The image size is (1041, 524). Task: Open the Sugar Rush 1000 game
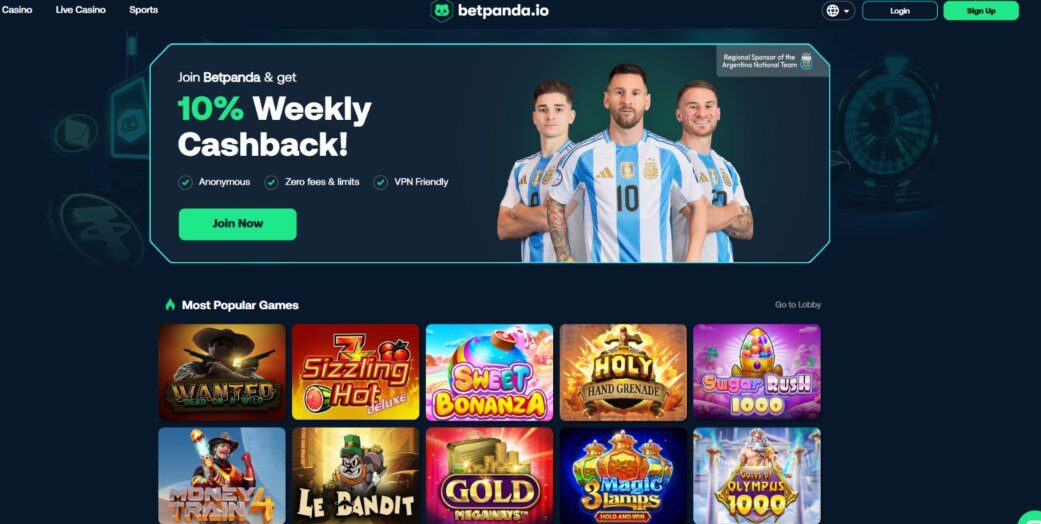point(757,372)
